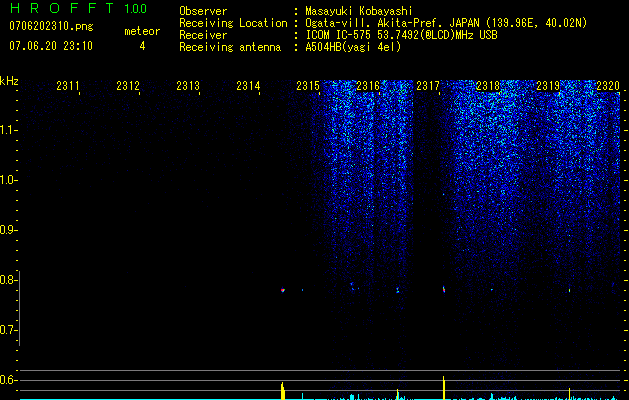Click the 2315 time marker

click(x=308, y=86)
